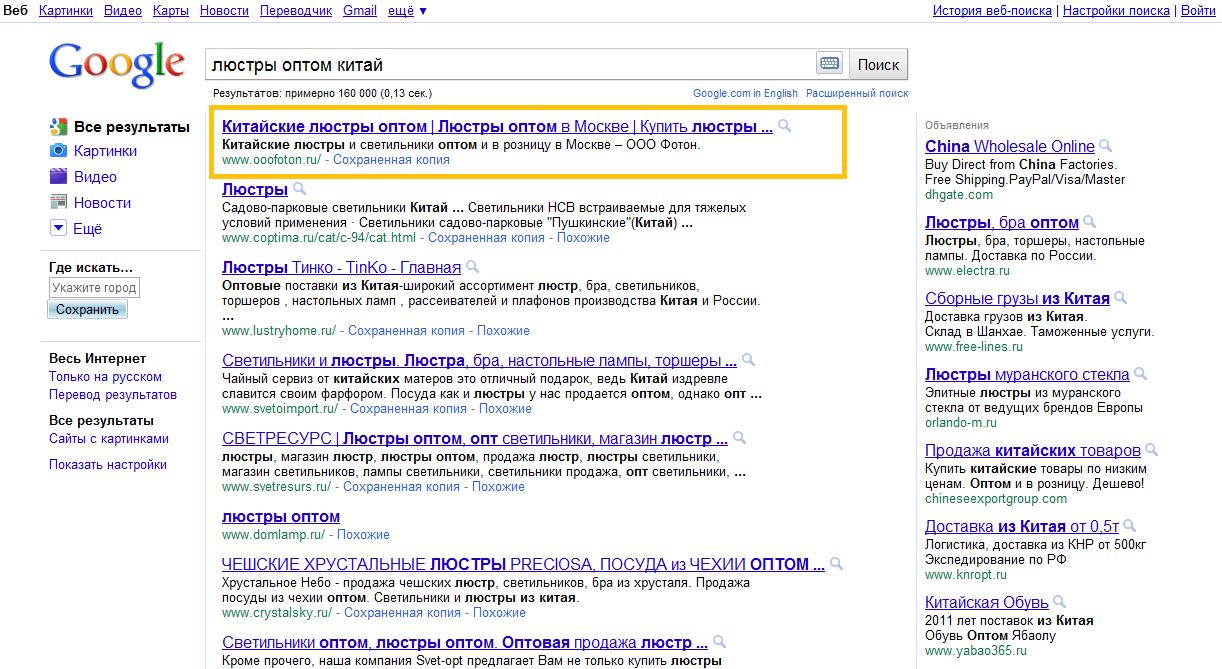Open Сохраненная копия for www.ooofoton.ru
This screenshot has height=669, width=1222.
[391, 160]
